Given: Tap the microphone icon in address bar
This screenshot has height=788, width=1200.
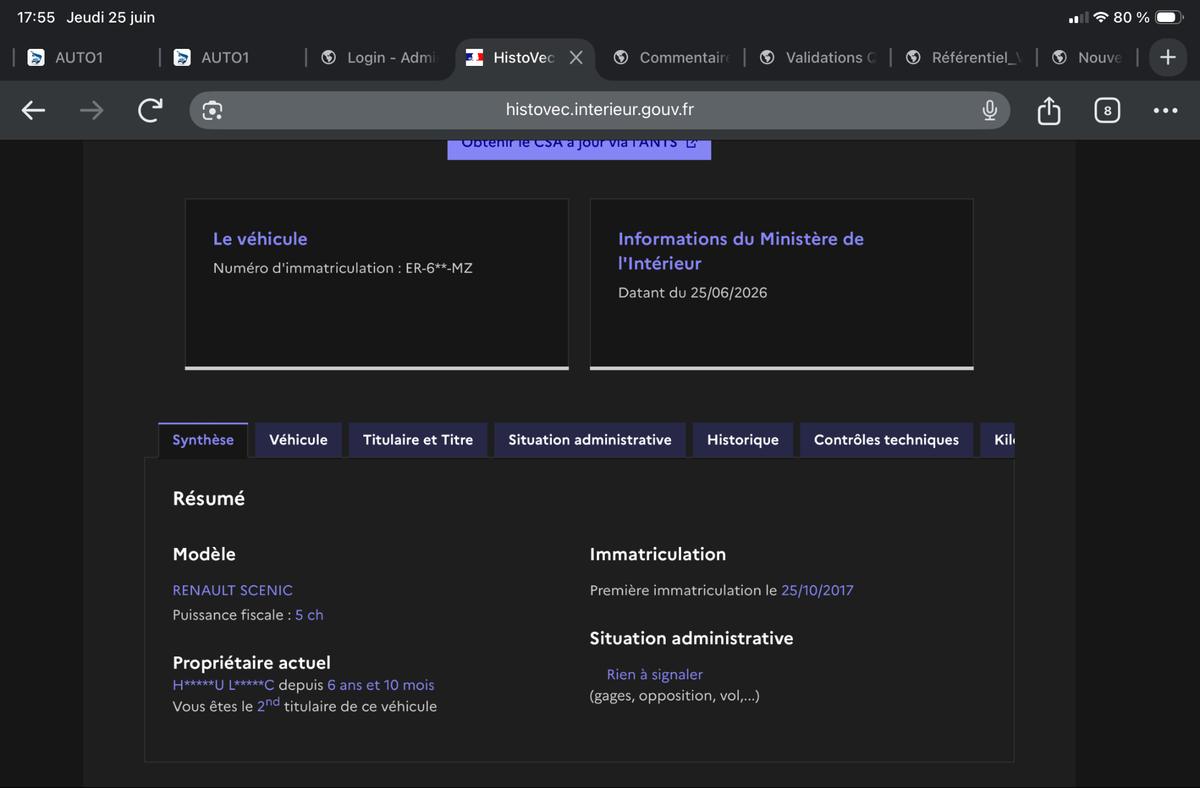Looking at the screenshot, I should pyautogui.click(x=989, y=111).
